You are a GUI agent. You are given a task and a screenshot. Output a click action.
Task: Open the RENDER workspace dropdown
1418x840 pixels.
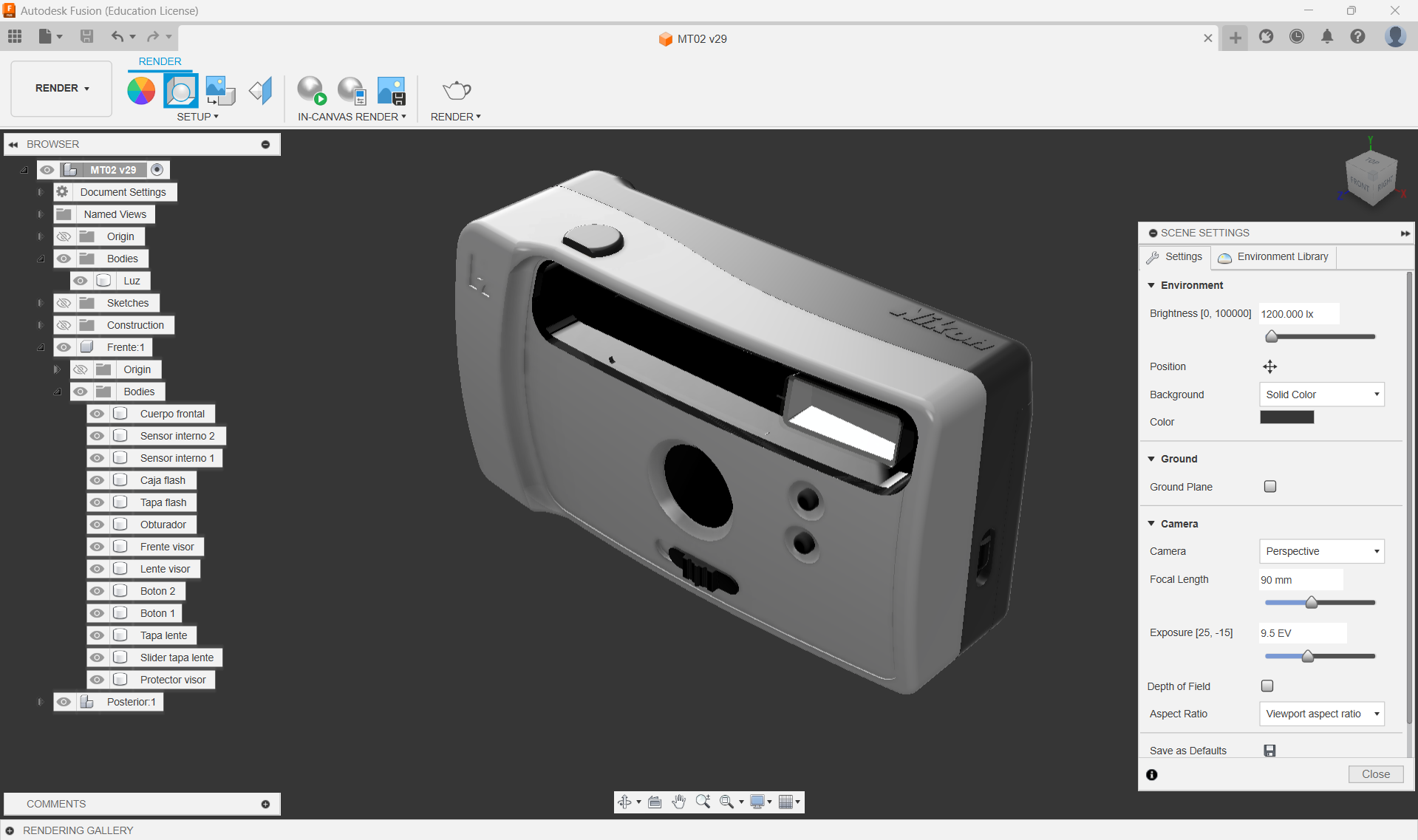click(61, 88)
